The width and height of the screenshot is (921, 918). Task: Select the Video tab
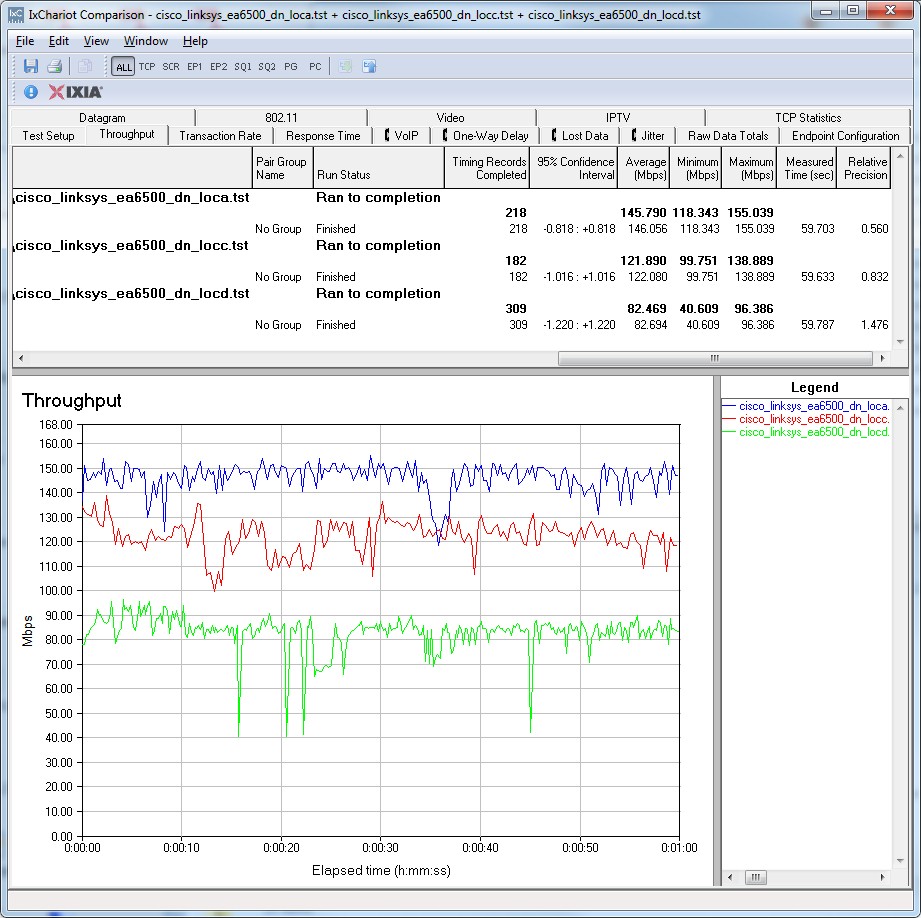(451, 117)
